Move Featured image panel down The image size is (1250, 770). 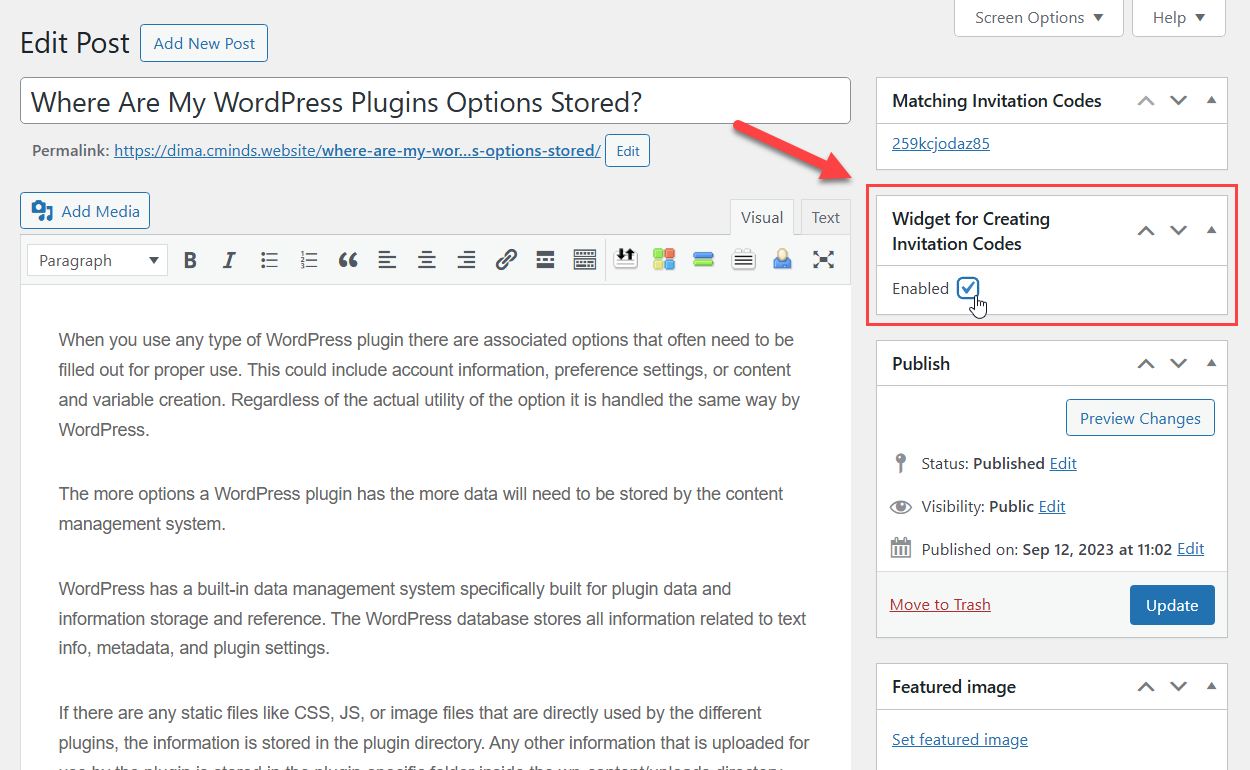click(1179, 687)
